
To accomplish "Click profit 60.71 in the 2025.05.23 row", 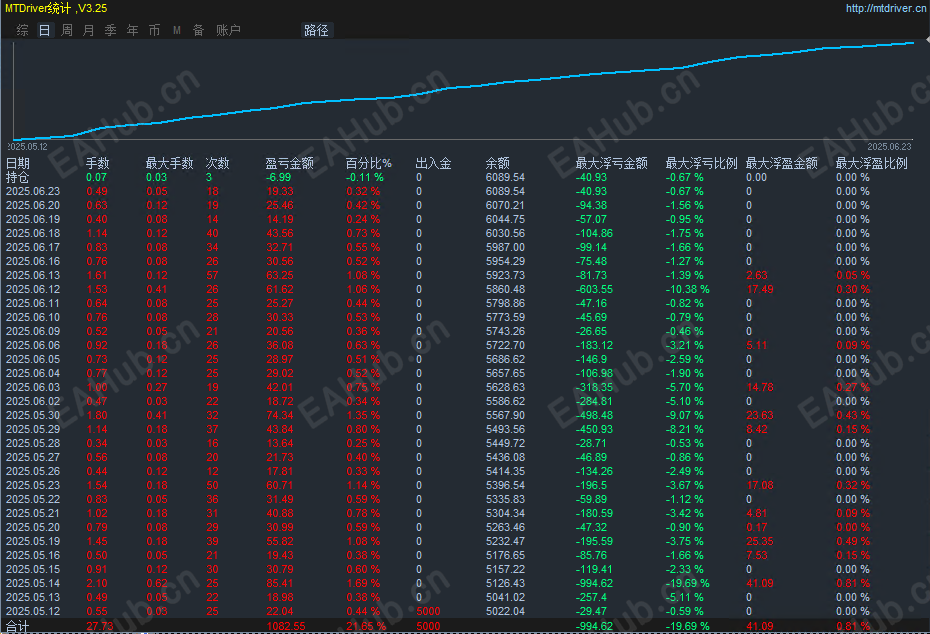I will [x=280, y=485].
